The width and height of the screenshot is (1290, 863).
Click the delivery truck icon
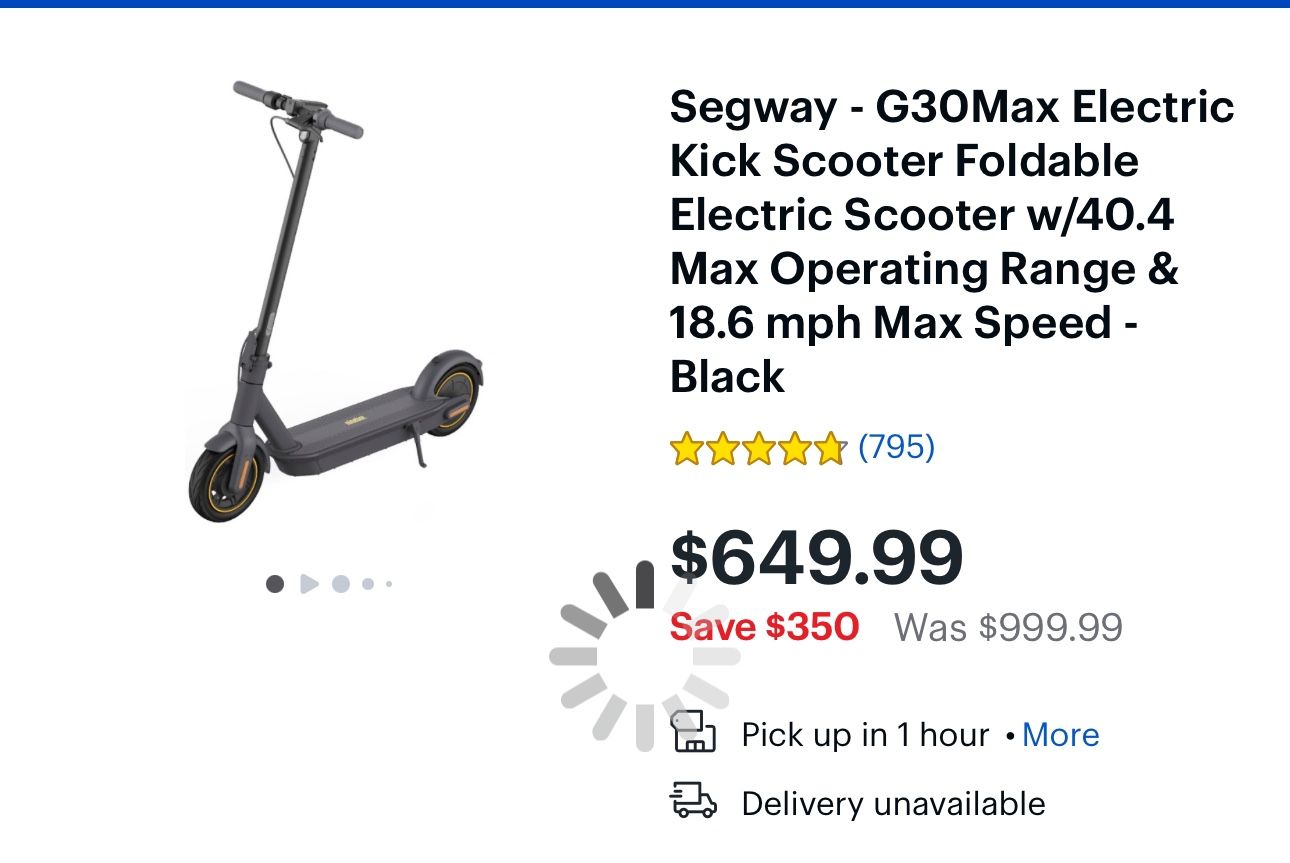[693, 803]
